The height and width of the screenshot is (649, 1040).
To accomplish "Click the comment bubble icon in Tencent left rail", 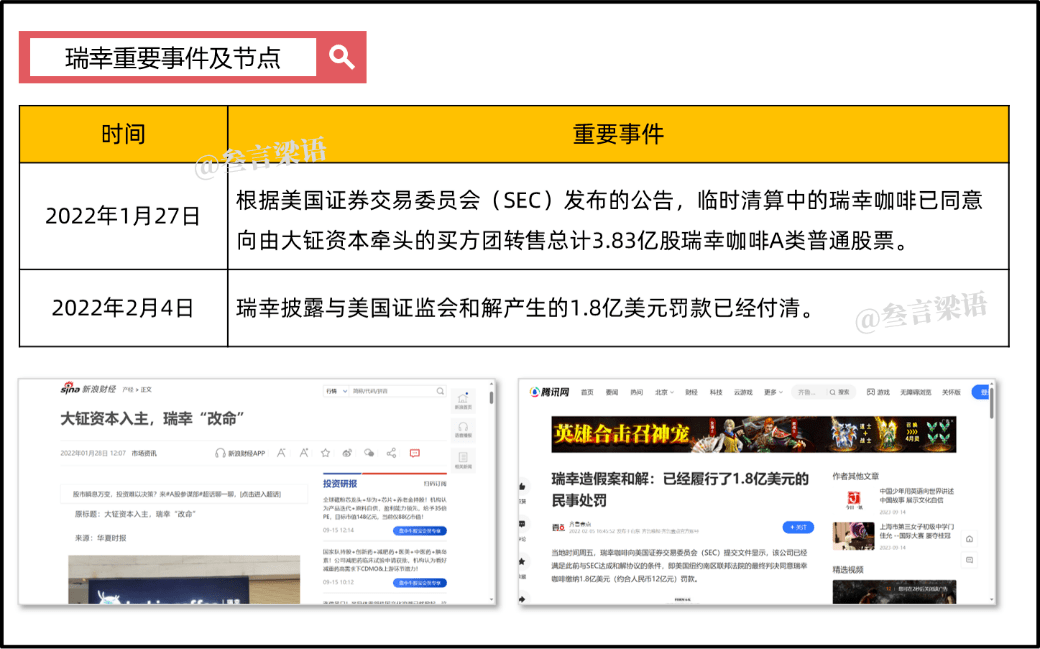I will (x=523, y=524).
